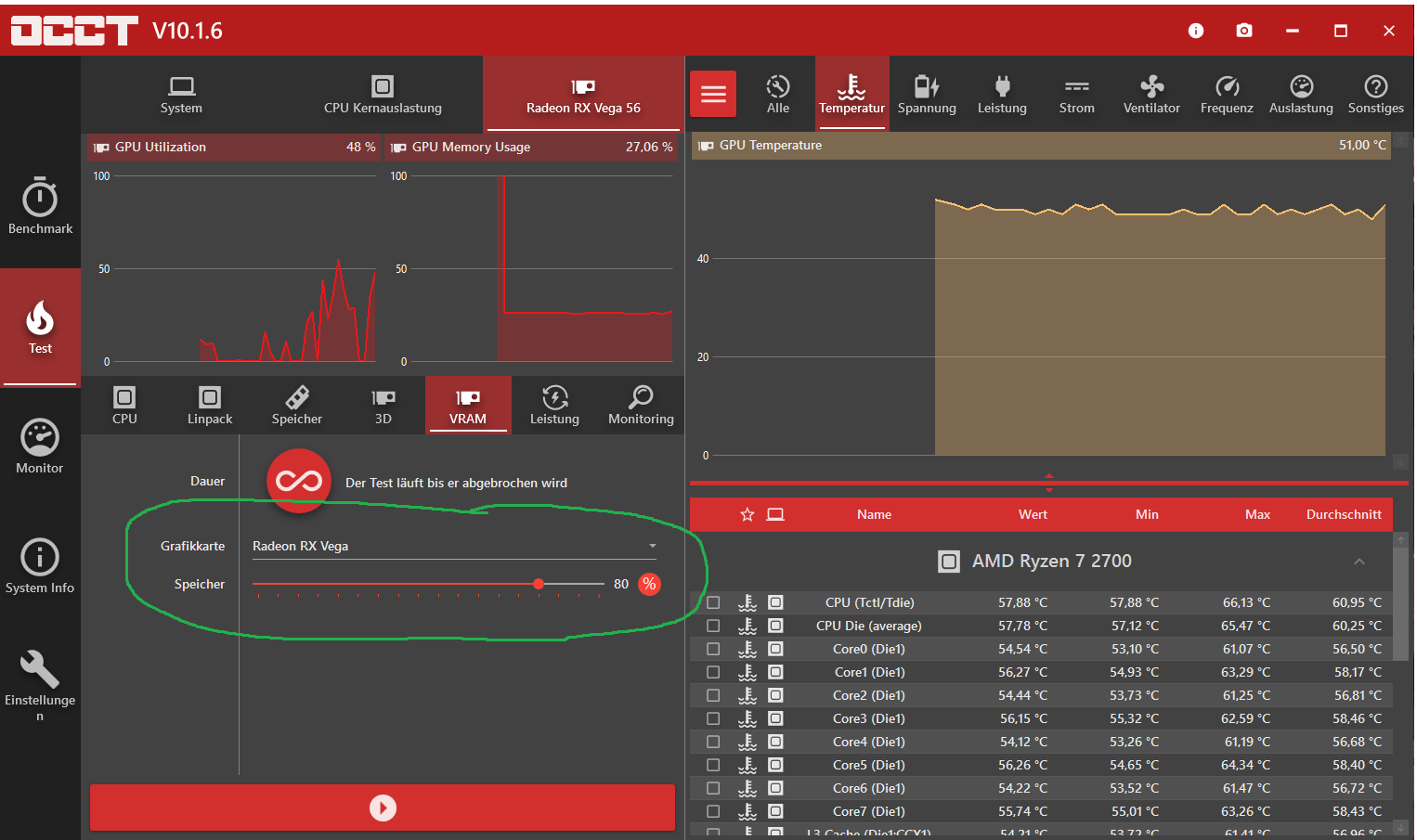Viewport: 1417px width, 840px height.
Task: Open the Grafikkarte Radeon RX Vega dropdown
Action: (x=455, y=546)
